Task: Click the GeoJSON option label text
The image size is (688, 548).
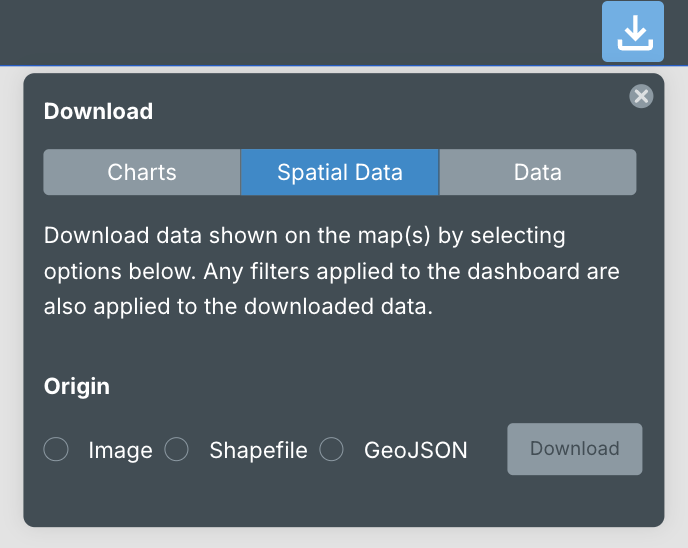Action: click(415, 451)
